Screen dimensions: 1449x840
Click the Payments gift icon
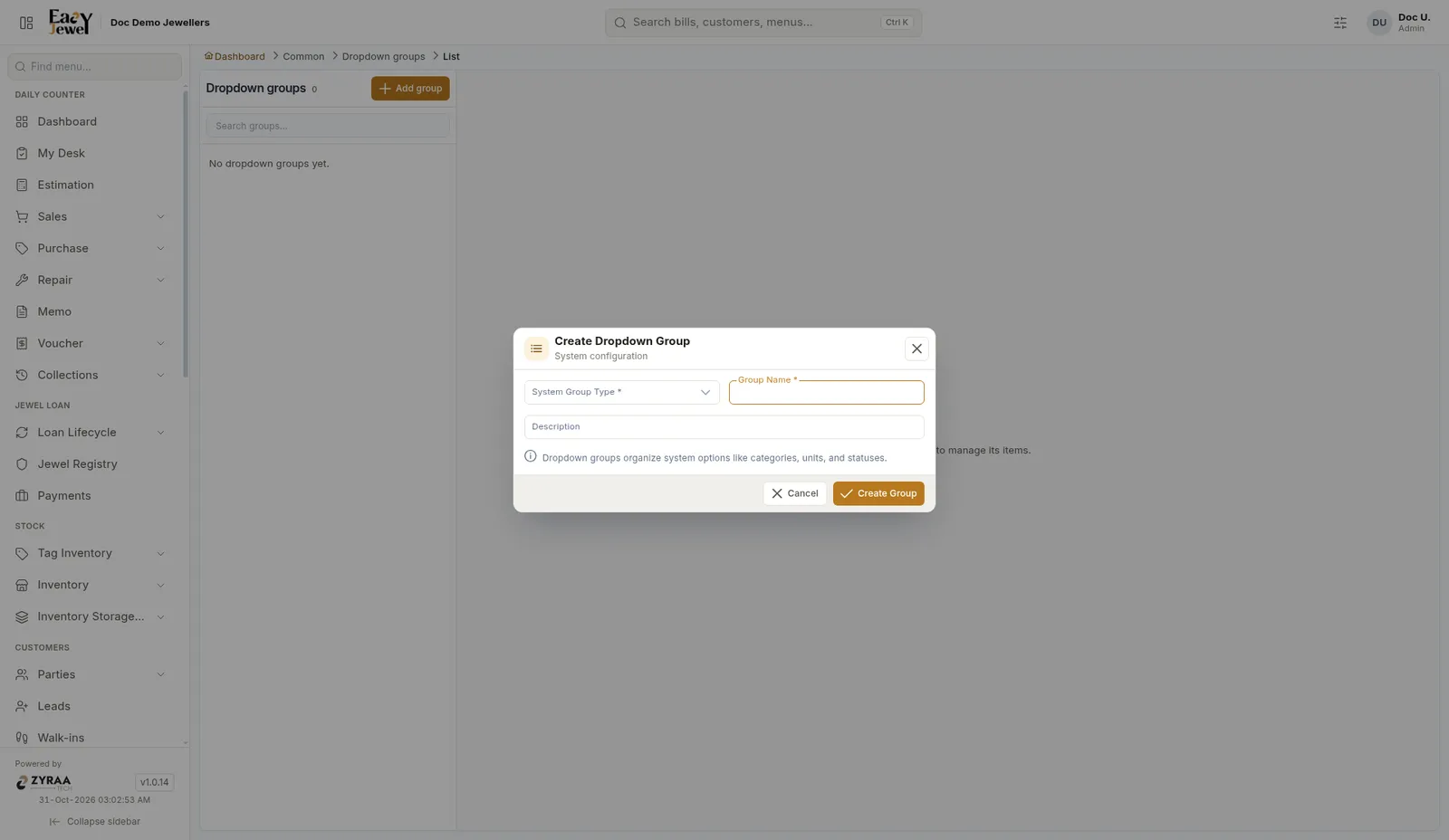coord(22,496)
